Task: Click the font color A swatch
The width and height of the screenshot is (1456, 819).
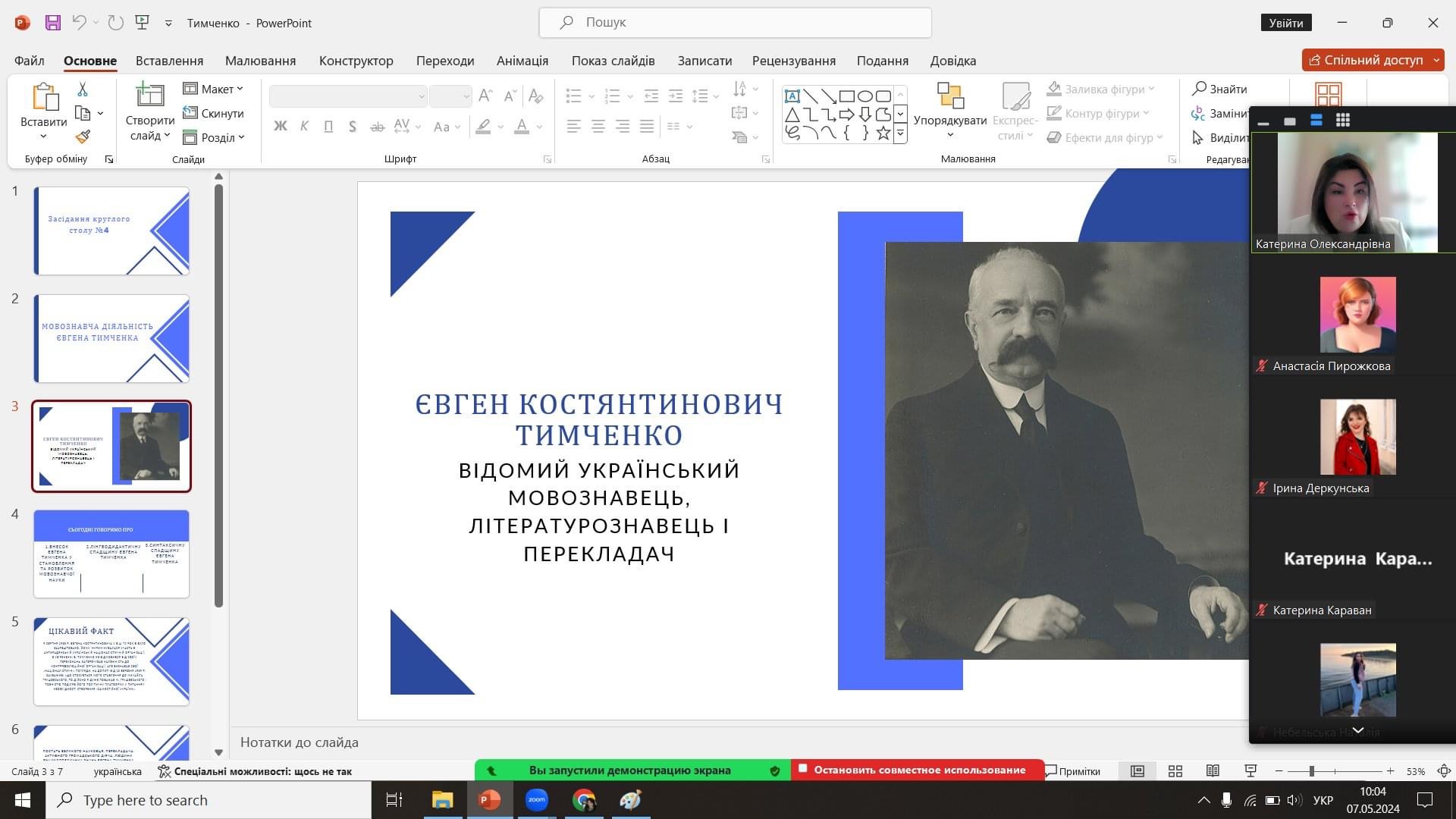Action: coord(522,127)
